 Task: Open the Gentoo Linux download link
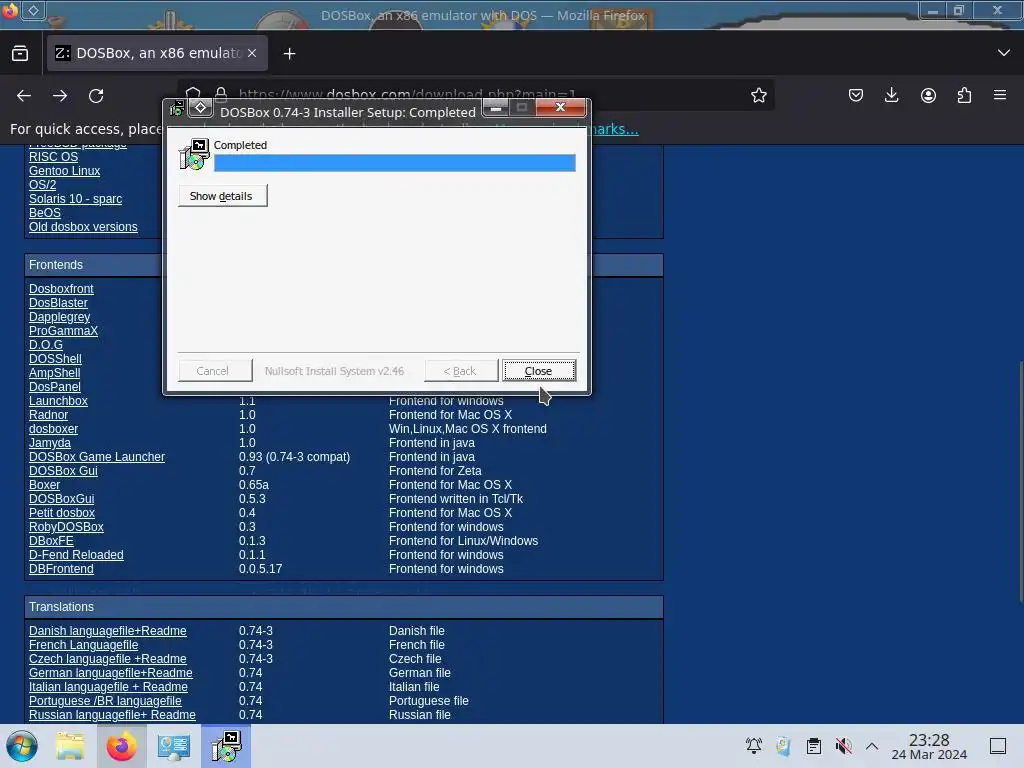coord(65,170)
